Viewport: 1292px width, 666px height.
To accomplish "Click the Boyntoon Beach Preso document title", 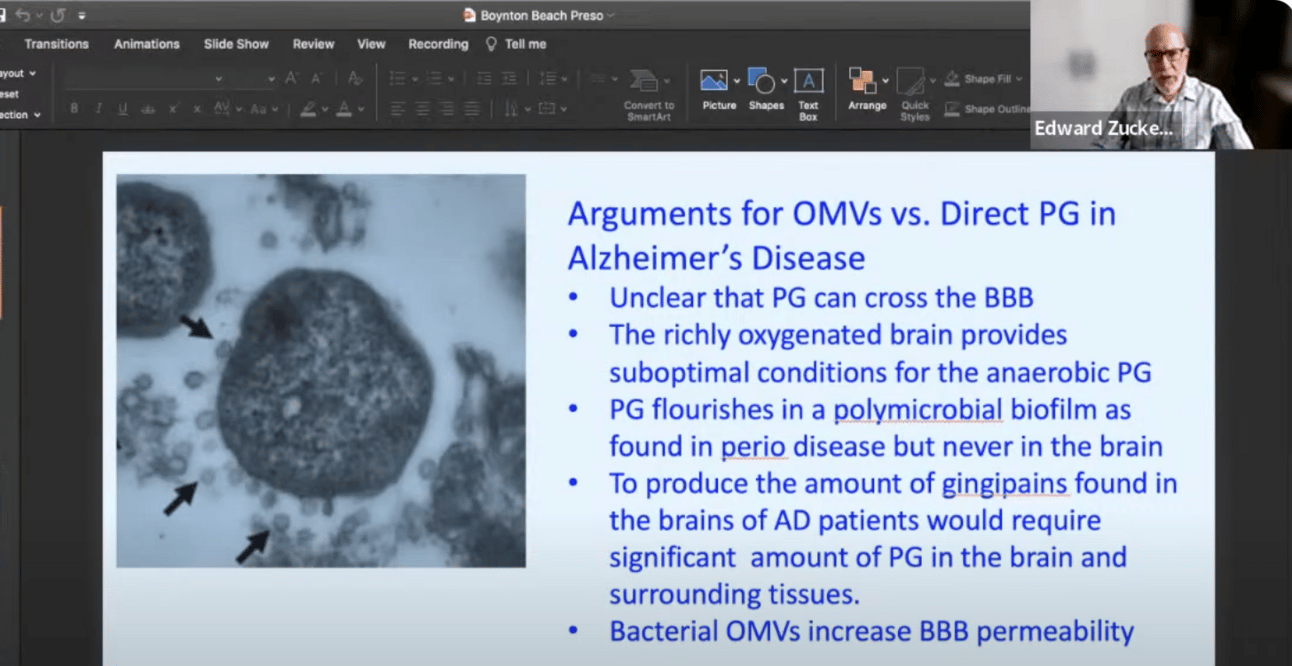I will click(x=542, y=15).
